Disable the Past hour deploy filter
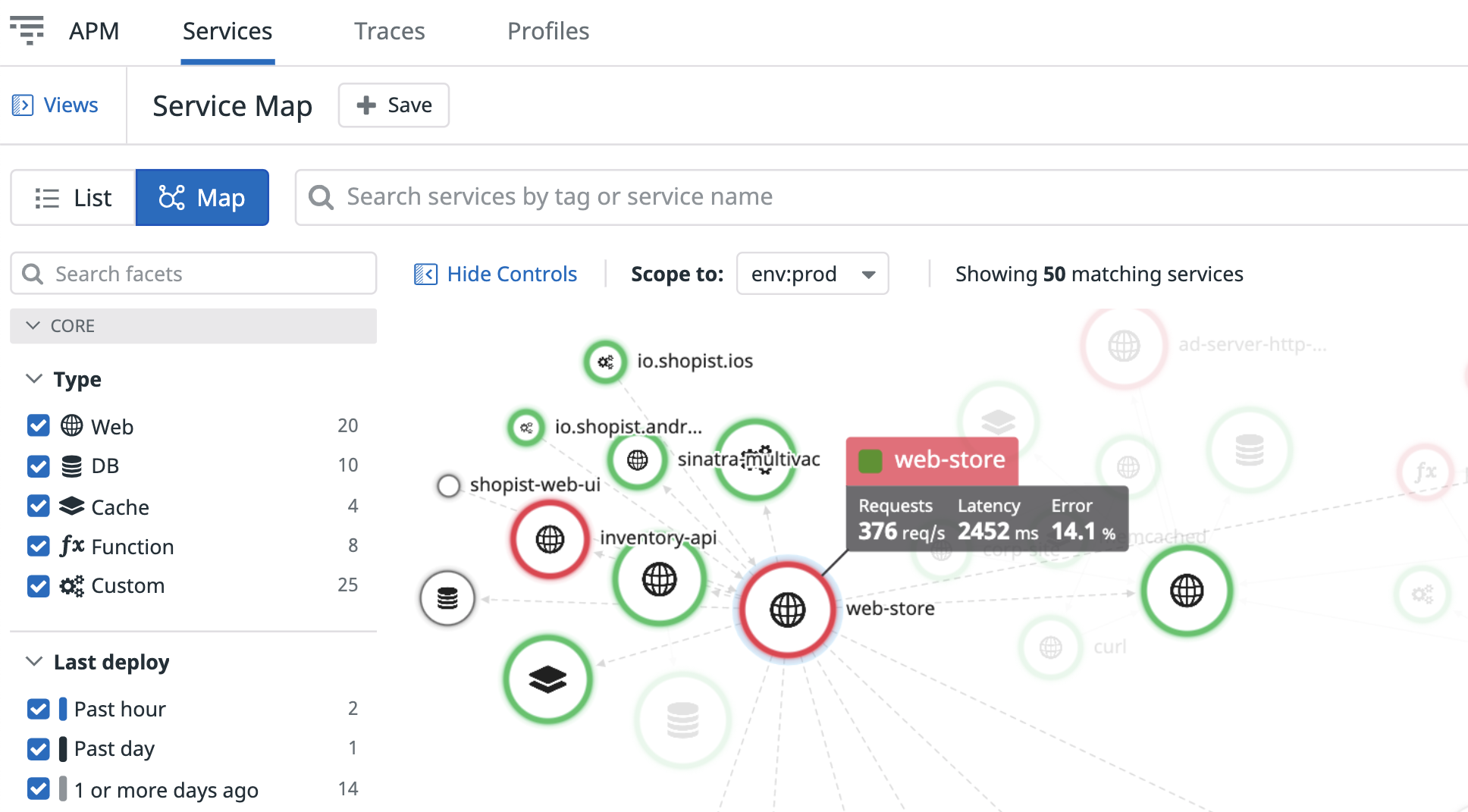Screen dimensions: 1468x812 [39, 709]
